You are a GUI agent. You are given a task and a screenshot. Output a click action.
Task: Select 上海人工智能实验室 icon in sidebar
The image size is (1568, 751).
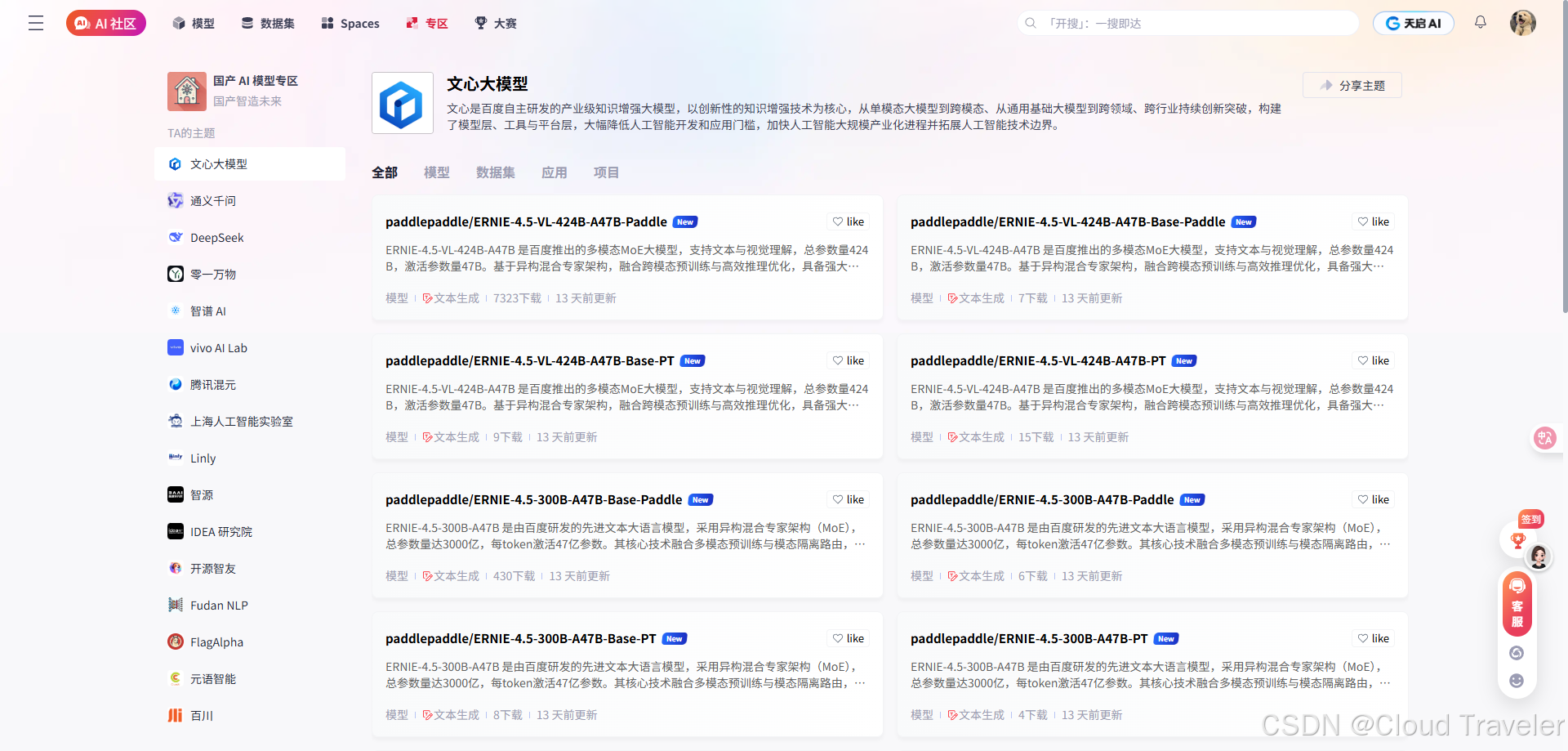tap(176, 421)
